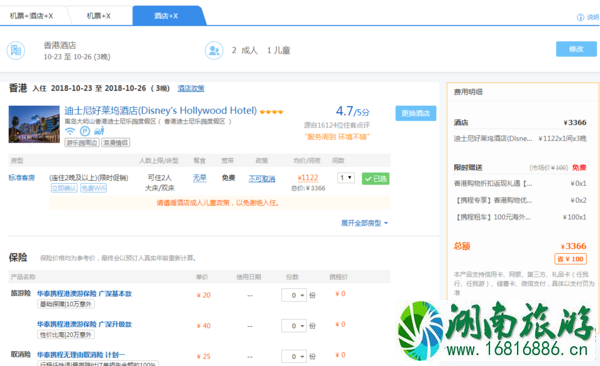Click the 无早 meal link
Screen dimensions: 600x366
pos(199,178)
